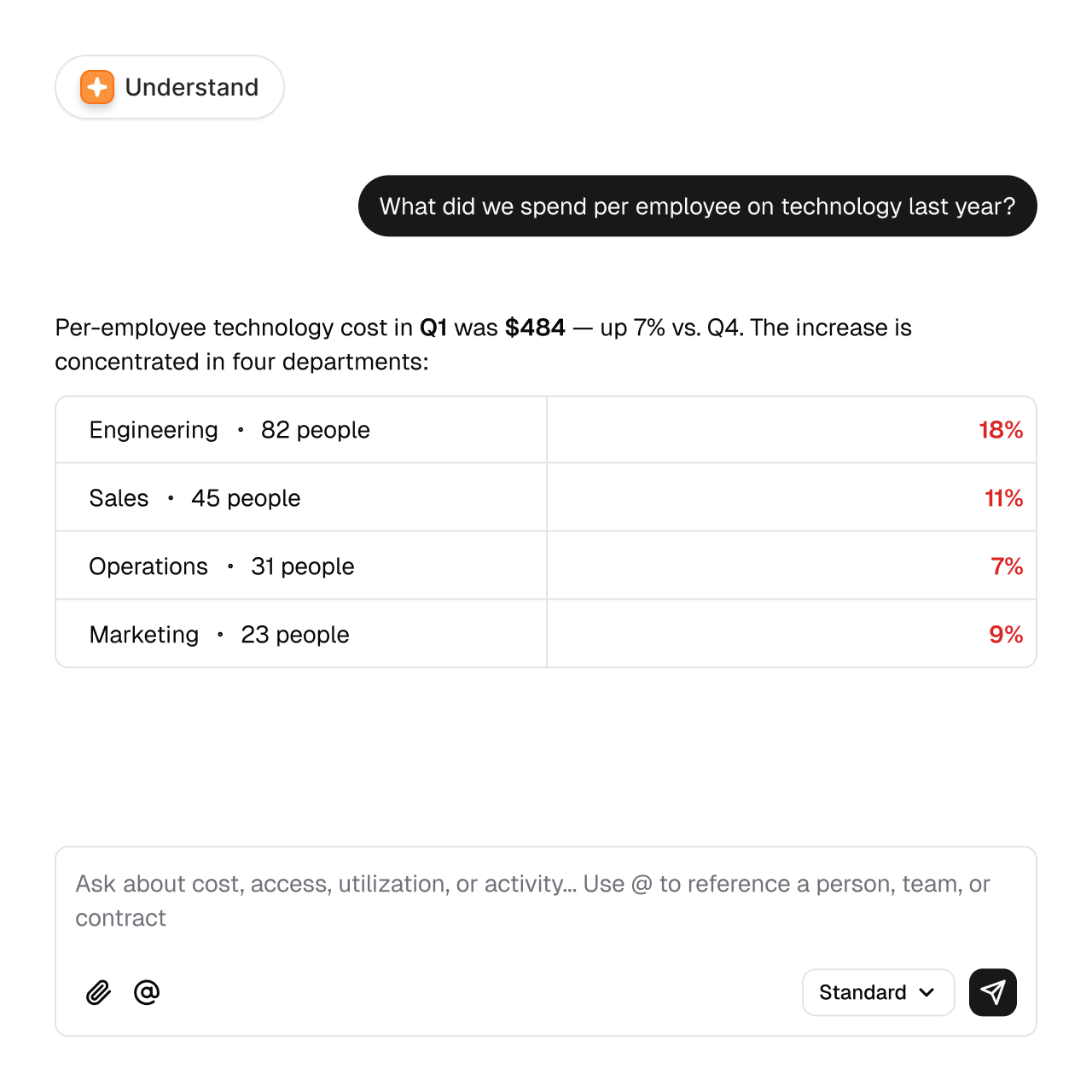This screenshot has width=1092, height=1092.
Task: Select the Operations 31 people row
Action: click(546, 566)
